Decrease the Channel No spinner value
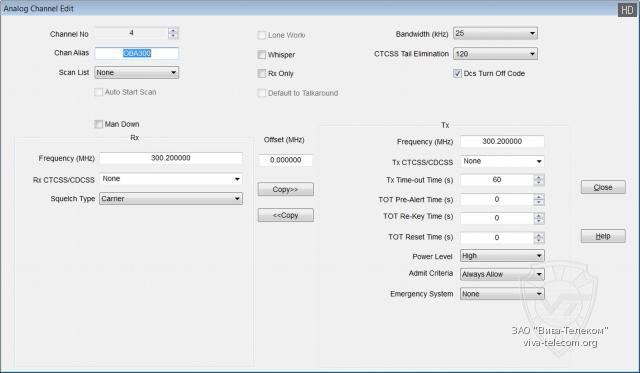Screen dimensions: 640x373 click(x=173, y=36)
